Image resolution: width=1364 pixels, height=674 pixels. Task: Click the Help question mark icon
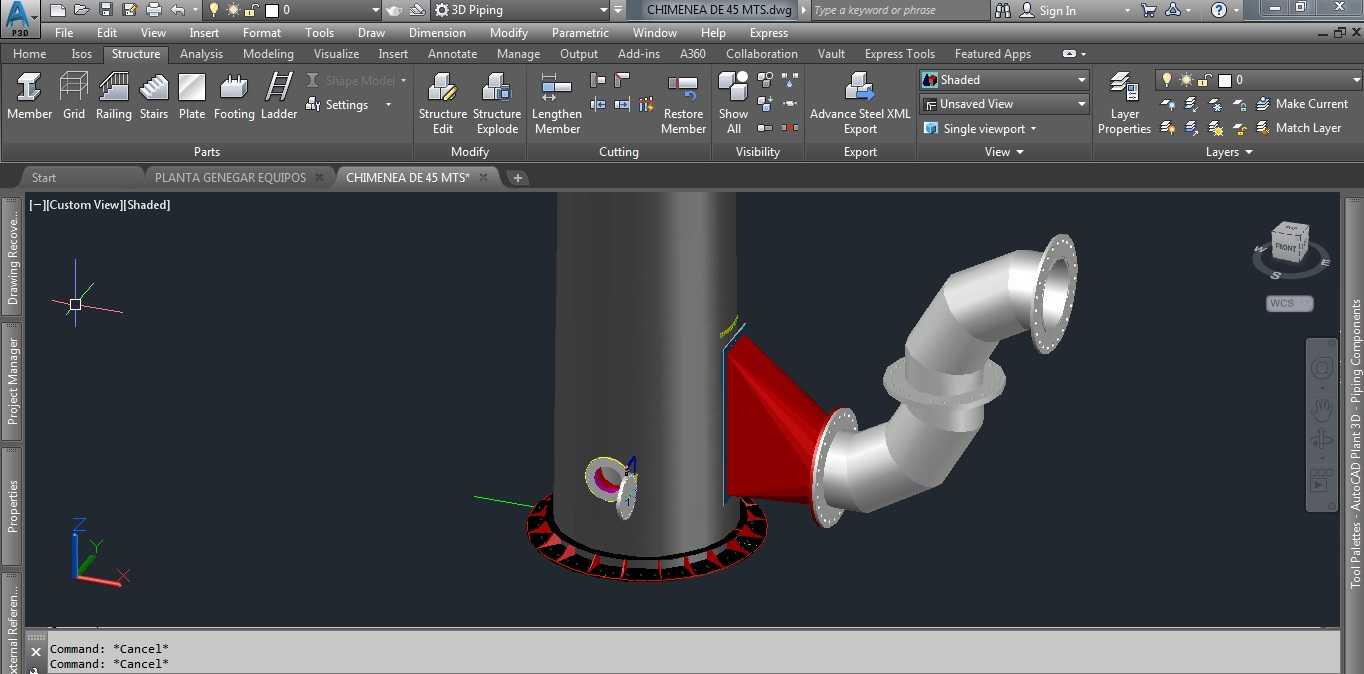coord(1218,10)
